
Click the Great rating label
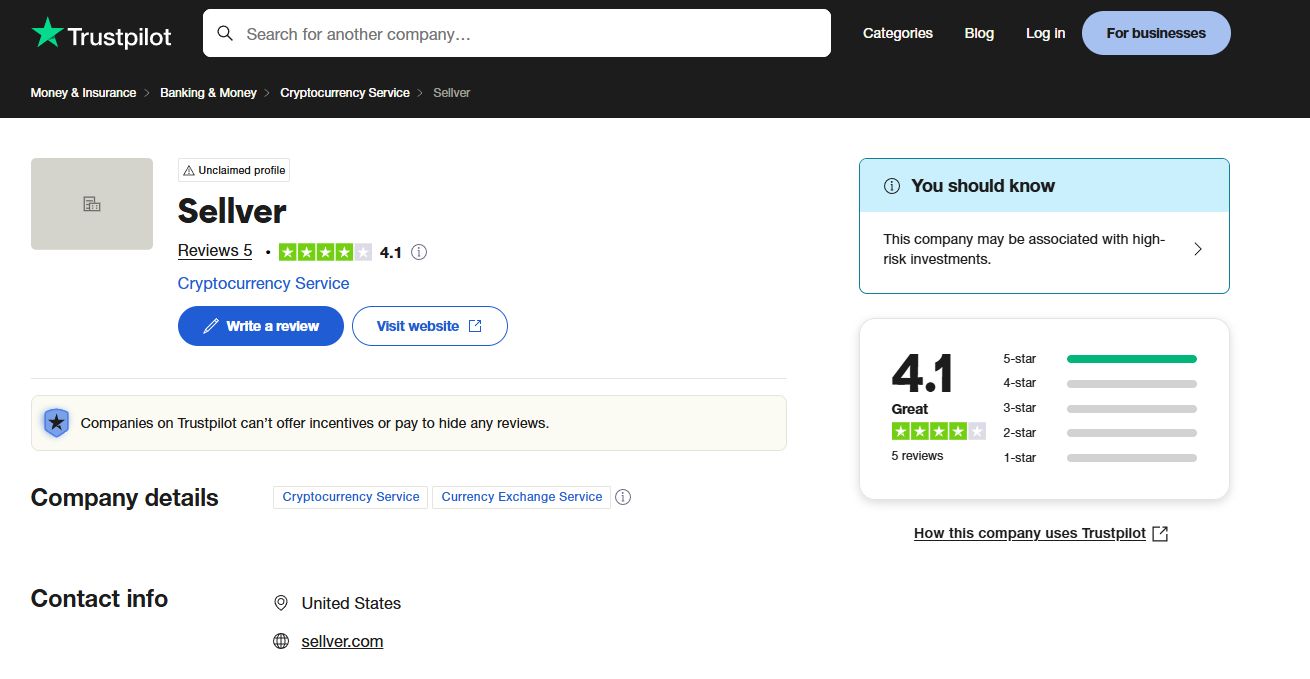click(910, 409)
